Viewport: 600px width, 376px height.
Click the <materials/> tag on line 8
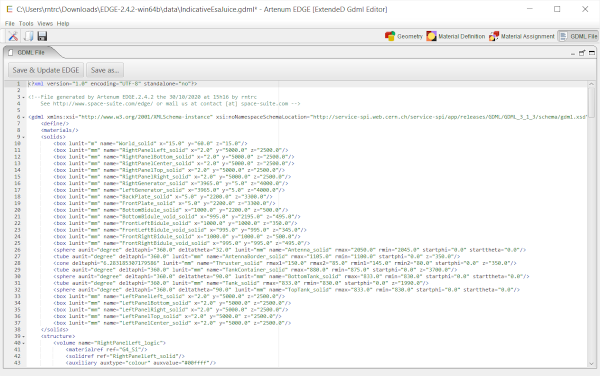pos(59,130)
